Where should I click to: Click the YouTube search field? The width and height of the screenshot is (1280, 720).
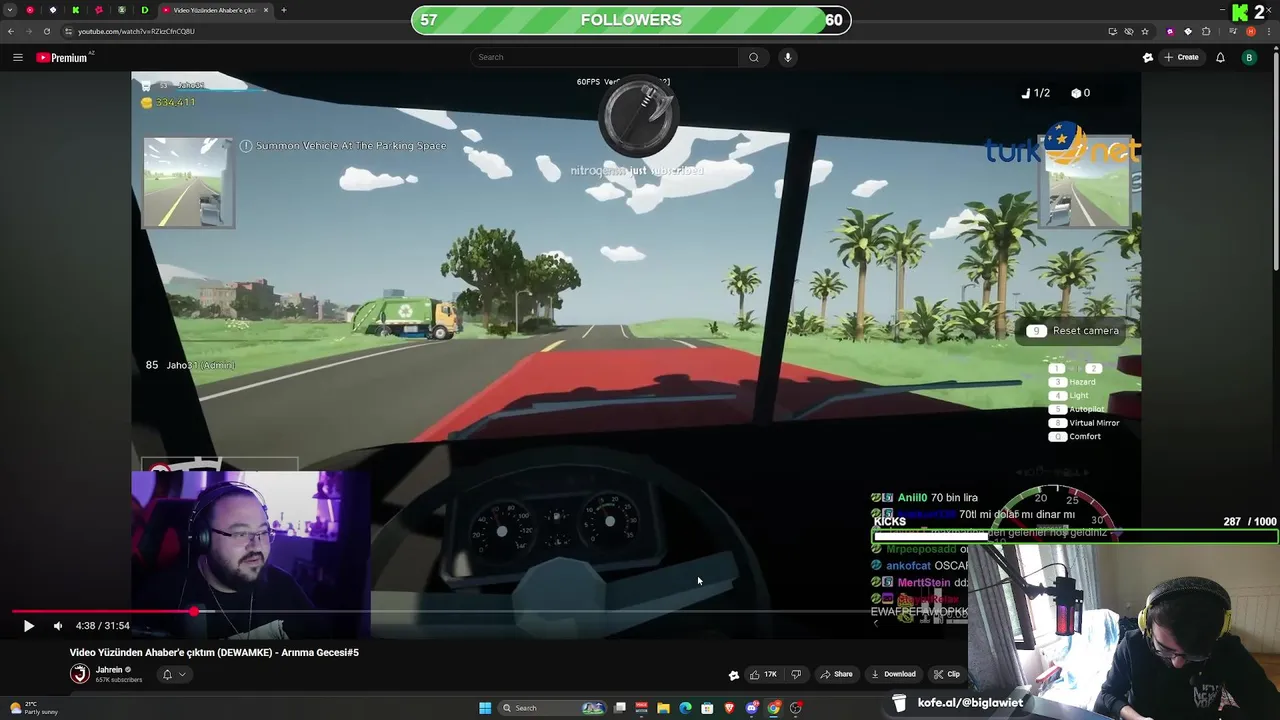(x=605, y=57)
